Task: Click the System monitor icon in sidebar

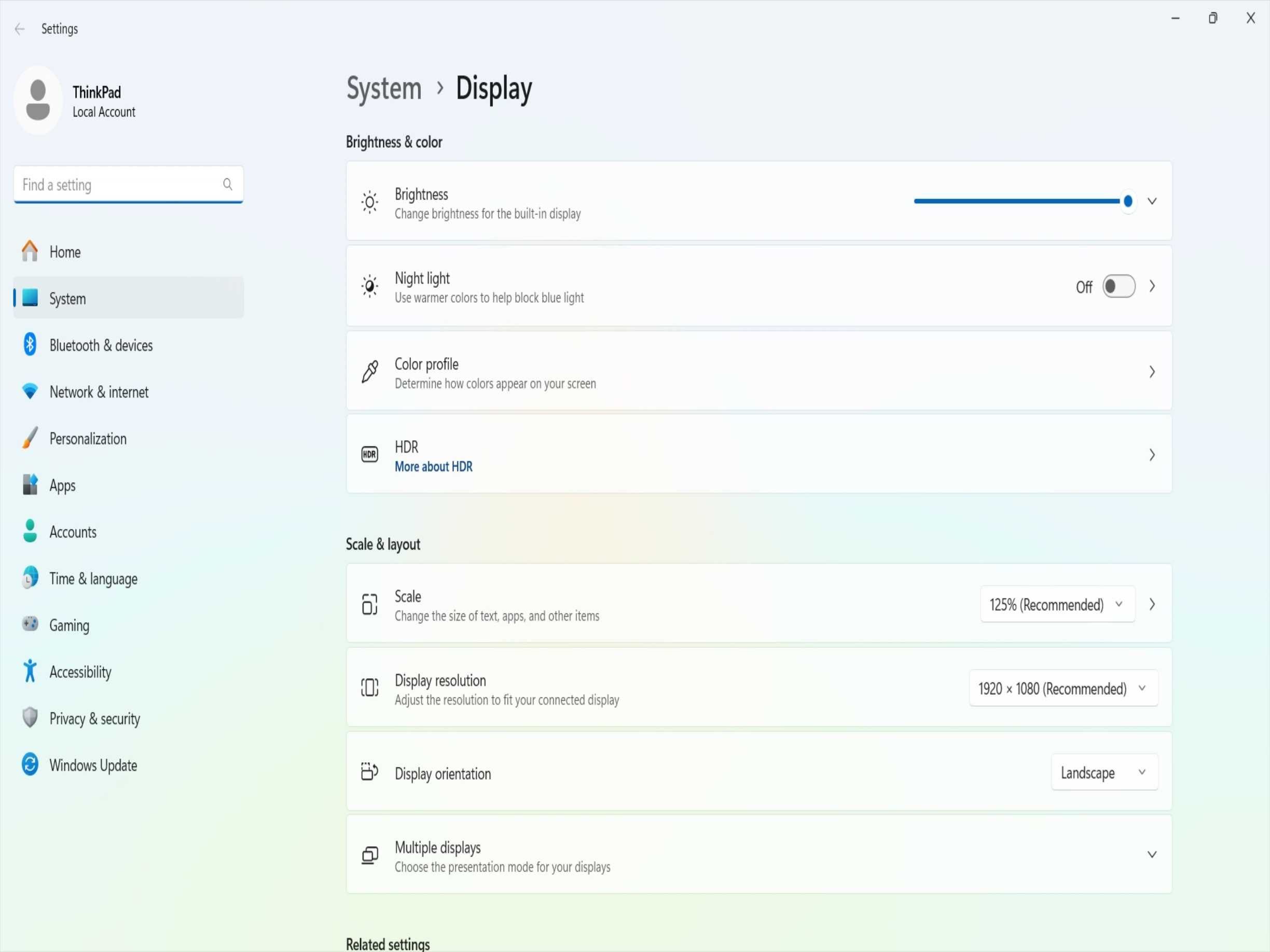Action: [x=30, y=298]
